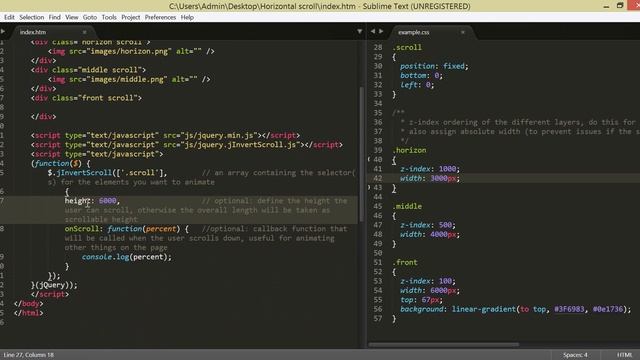Click js/jquery.jInvertScroll.js script source
Image resolution: width=640 pixels, height=360 pixels.
242,144
